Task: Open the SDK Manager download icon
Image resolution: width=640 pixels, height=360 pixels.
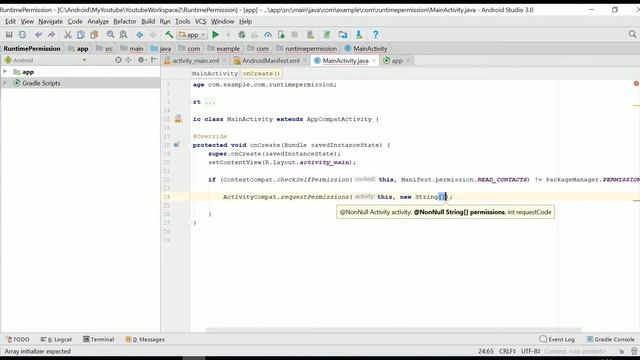Action: point(359,35)
